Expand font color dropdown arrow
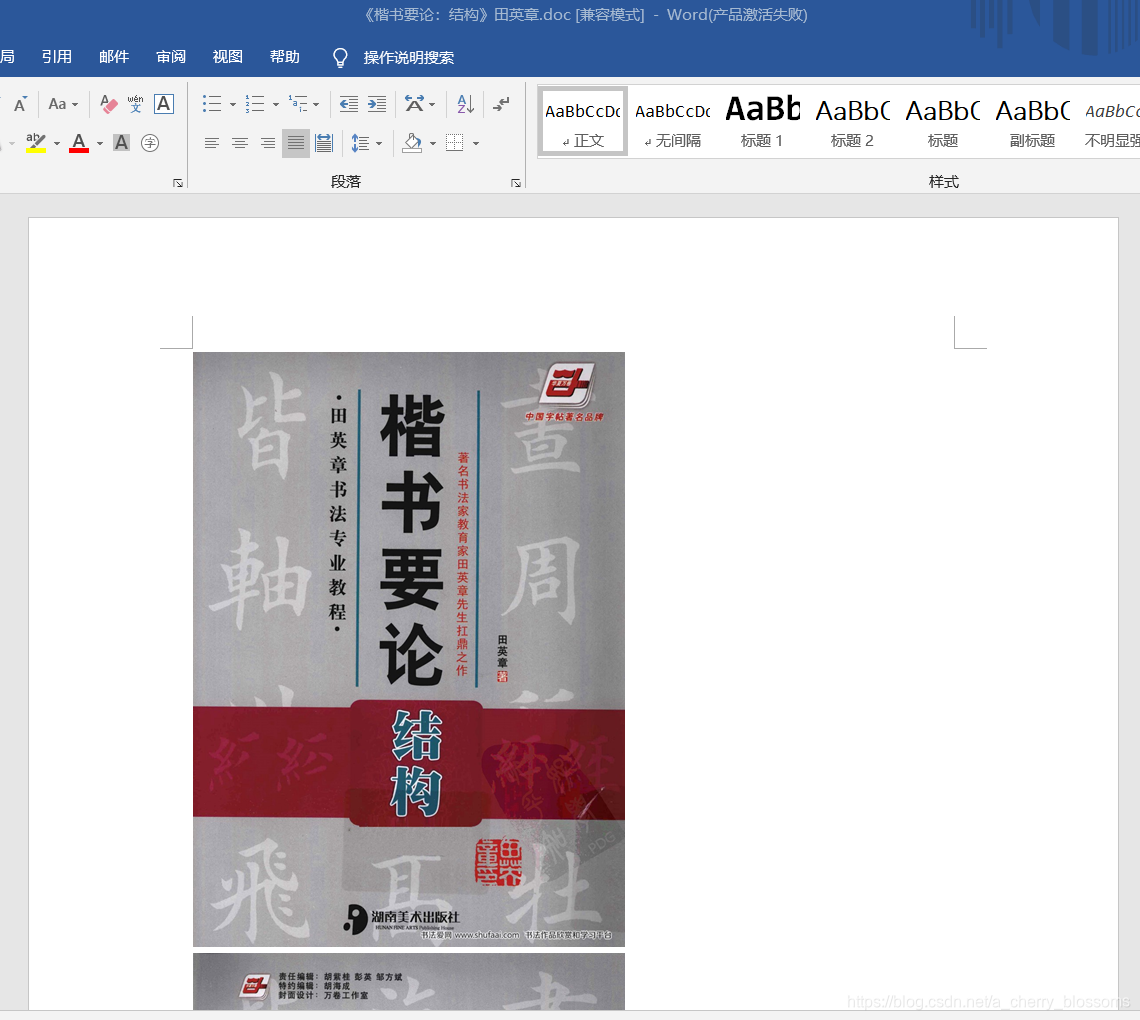The height and width of the screenshot is (1020, 1140). pos(100,143)
